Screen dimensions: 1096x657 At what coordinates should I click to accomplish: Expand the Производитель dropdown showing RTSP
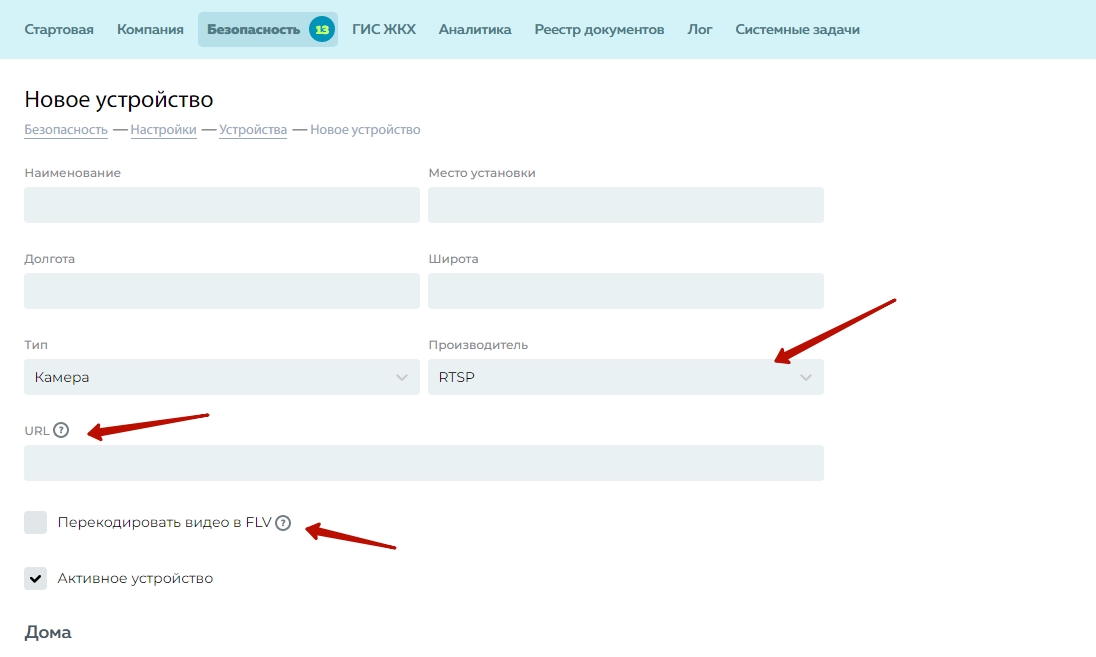625,377
